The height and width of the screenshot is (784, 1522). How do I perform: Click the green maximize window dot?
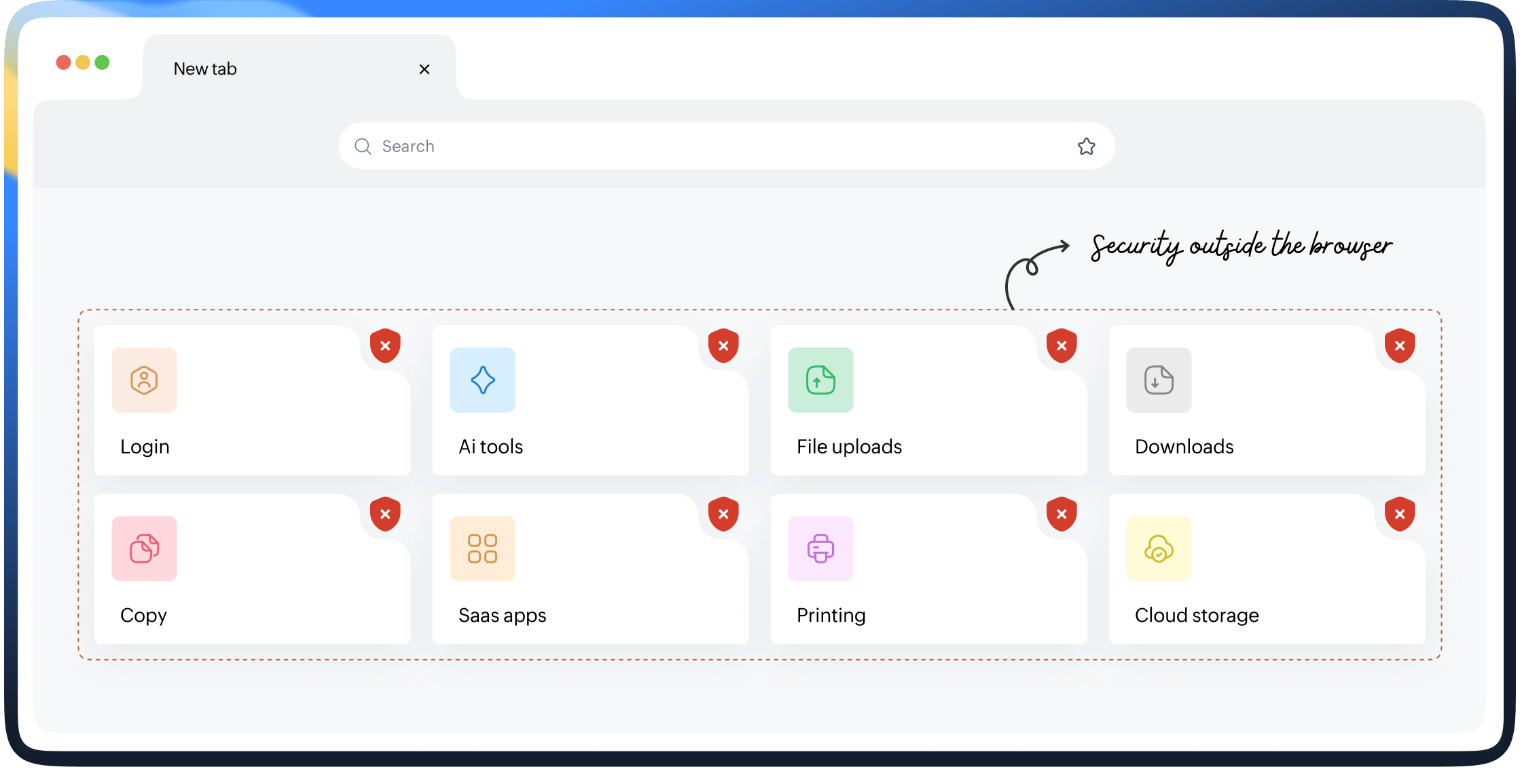coord(102,62)
